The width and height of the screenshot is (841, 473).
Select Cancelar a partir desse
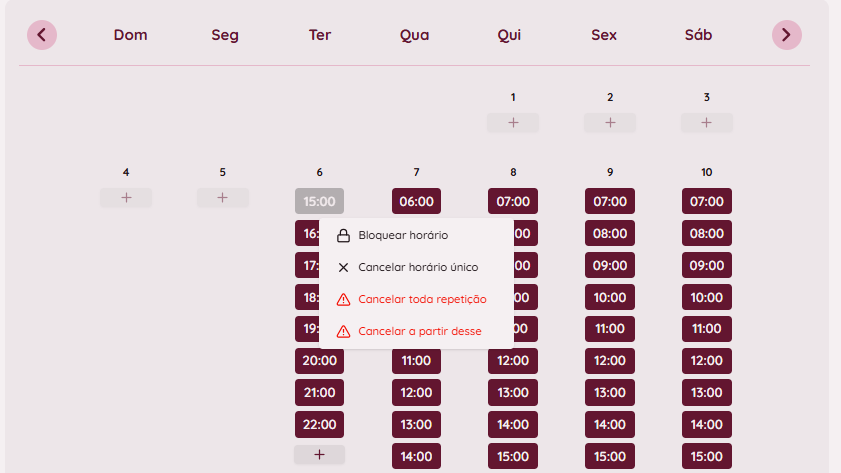click(x=419, y=331)
